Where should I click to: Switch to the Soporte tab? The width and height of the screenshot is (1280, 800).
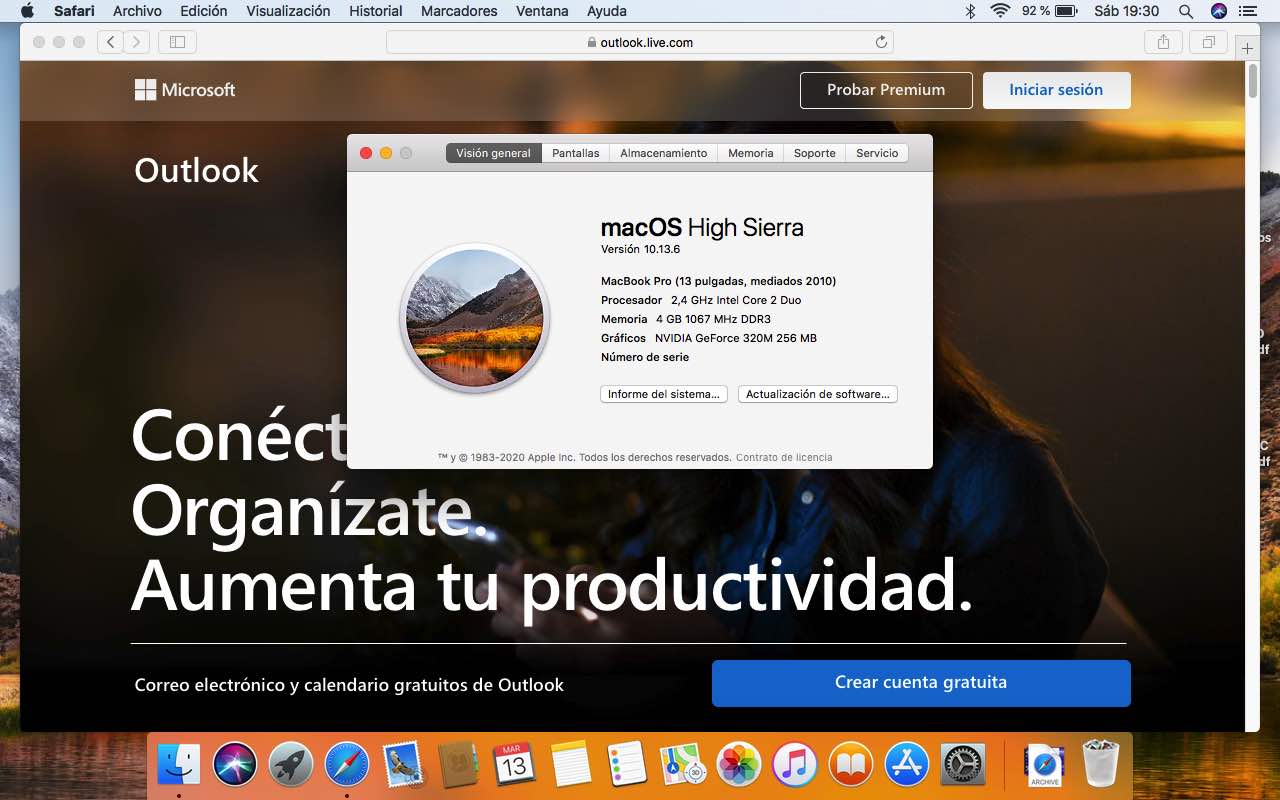tap(815, 153)
